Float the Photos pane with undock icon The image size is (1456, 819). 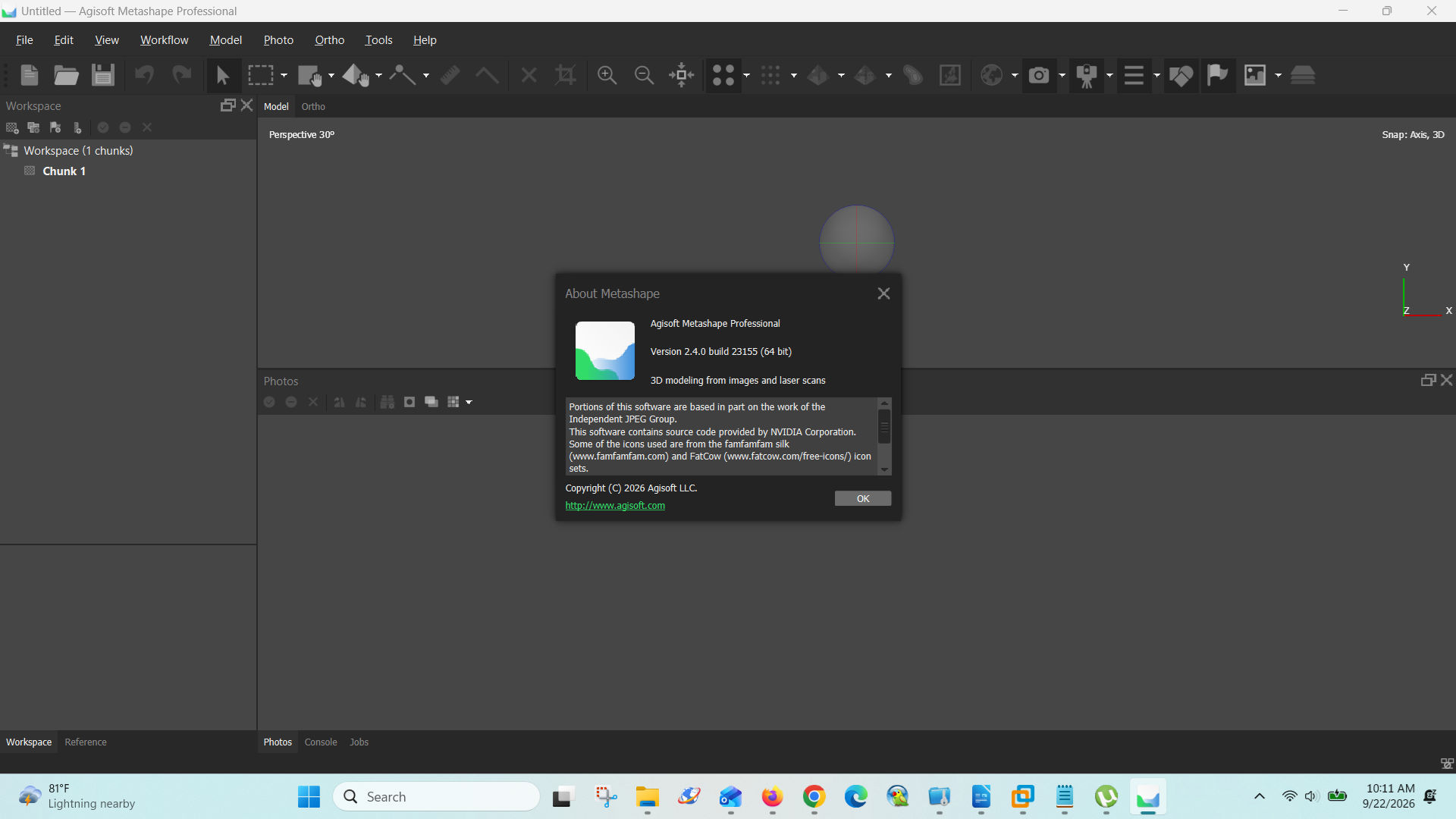1428,381
